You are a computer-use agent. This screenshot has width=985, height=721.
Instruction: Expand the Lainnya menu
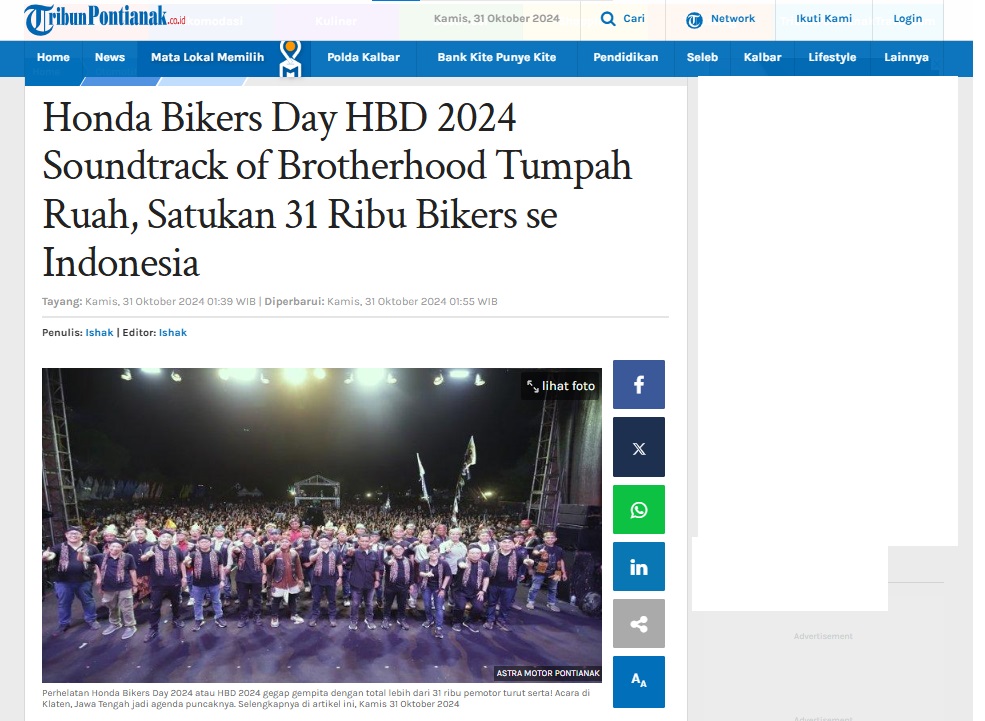click(x=906, y=57)
